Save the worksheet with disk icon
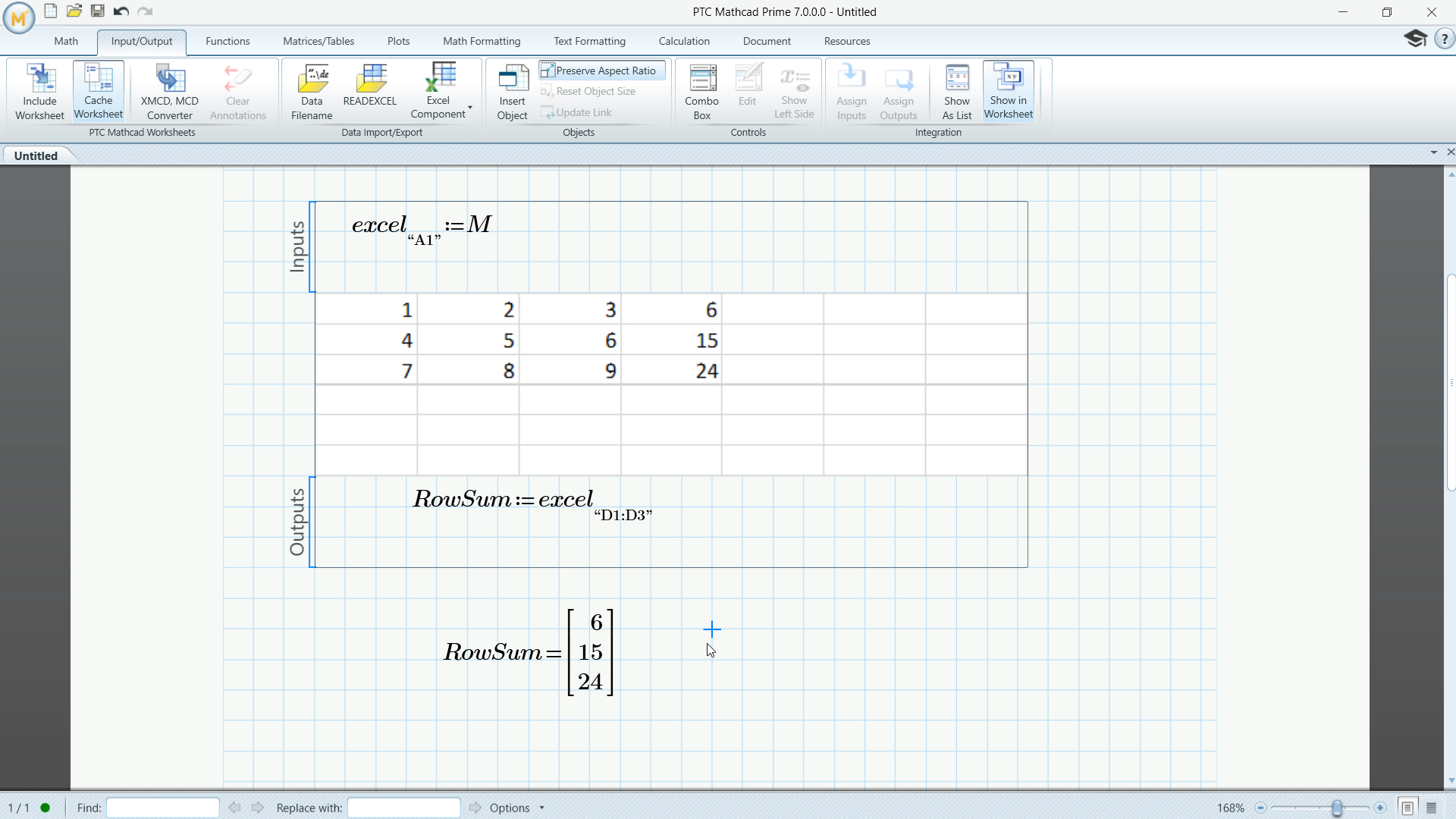The width and height of the screenshot is (1456, 819). pyautogui.click(x=98, y=11)
